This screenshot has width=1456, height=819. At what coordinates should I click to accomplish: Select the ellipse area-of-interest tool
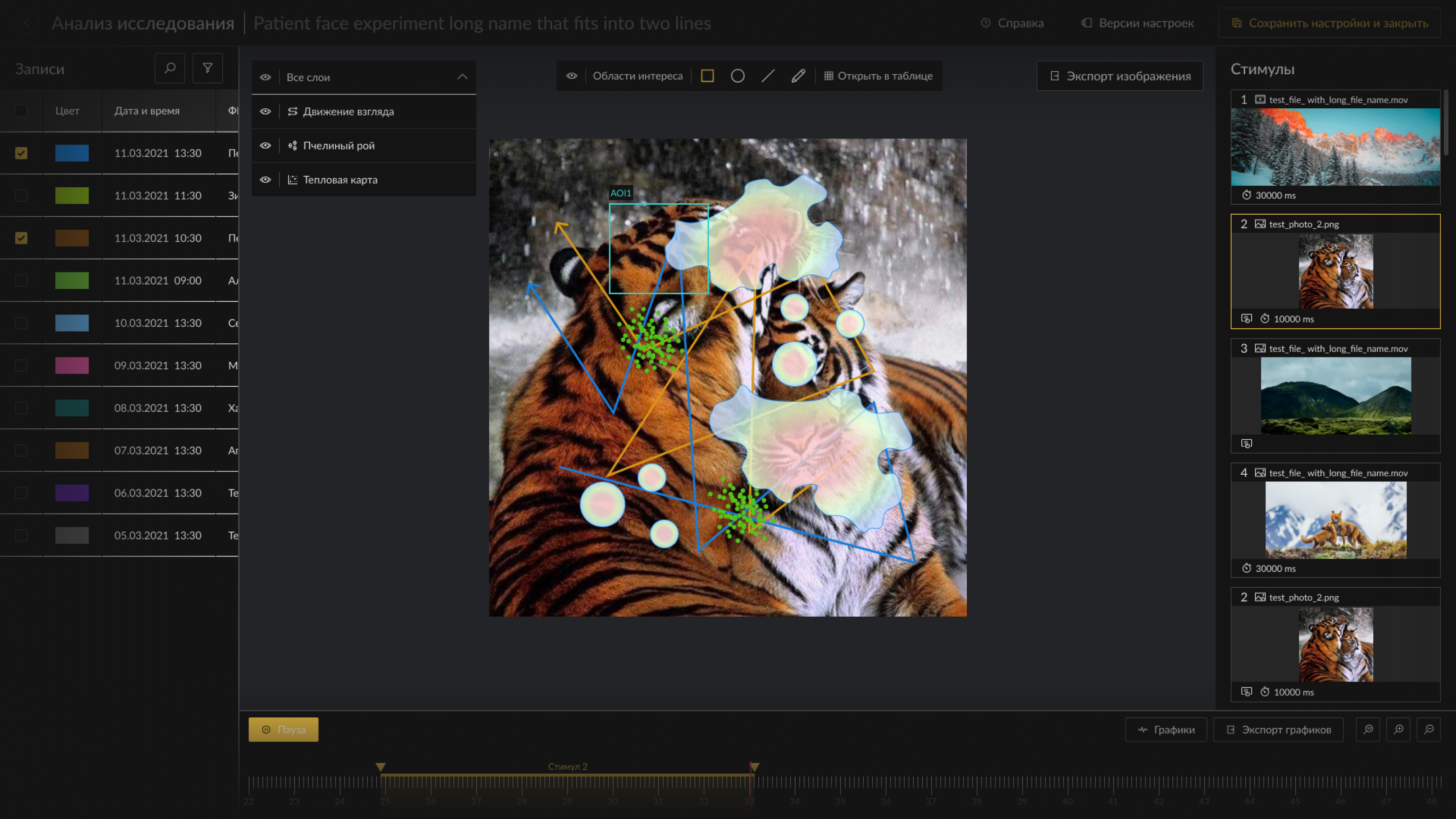[737, 76]
